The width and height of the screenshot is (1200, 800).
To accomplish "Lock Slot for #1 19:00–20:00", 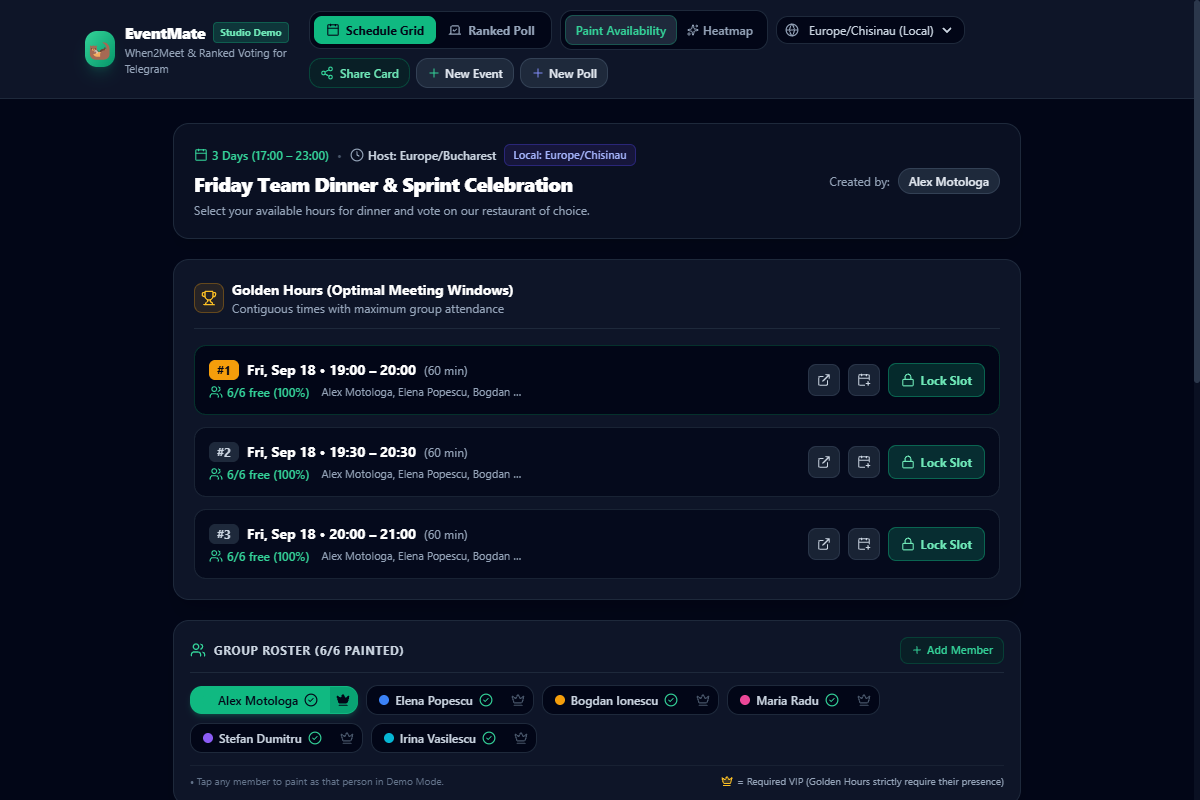I will 937,380.
